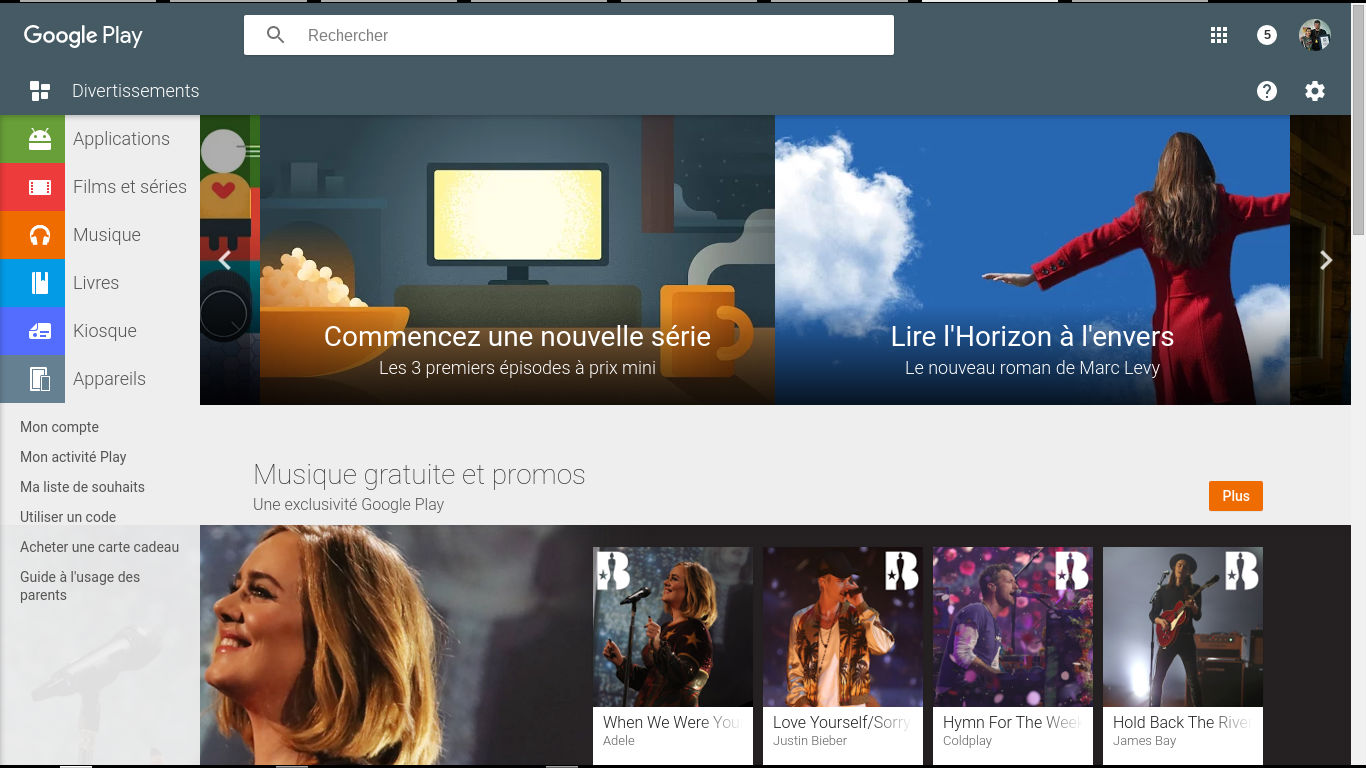Screen dimensions: 1366x768
Task: Click the Musique gratuite et promos heading
Action: [419, 474]
